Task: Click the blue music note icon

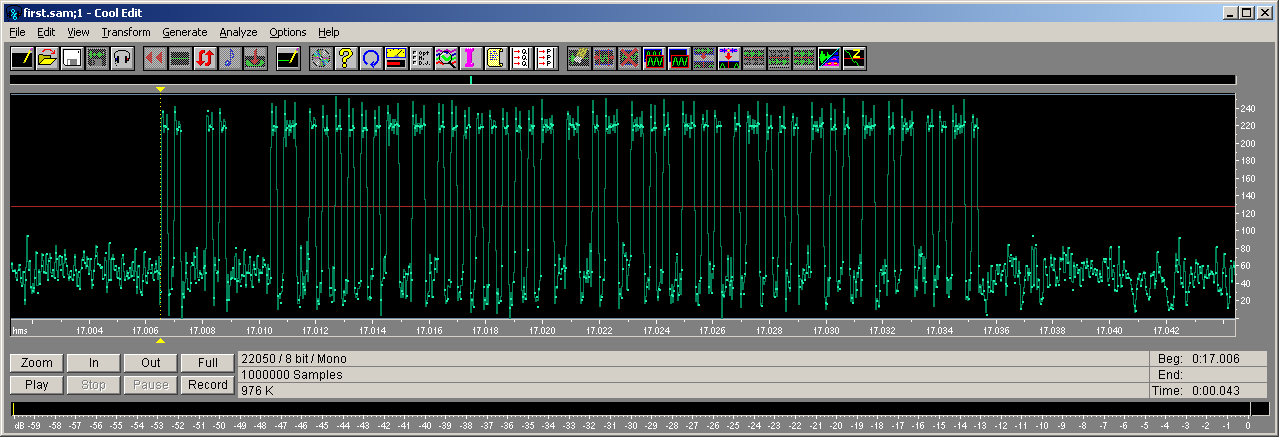Action: [230, 58]
